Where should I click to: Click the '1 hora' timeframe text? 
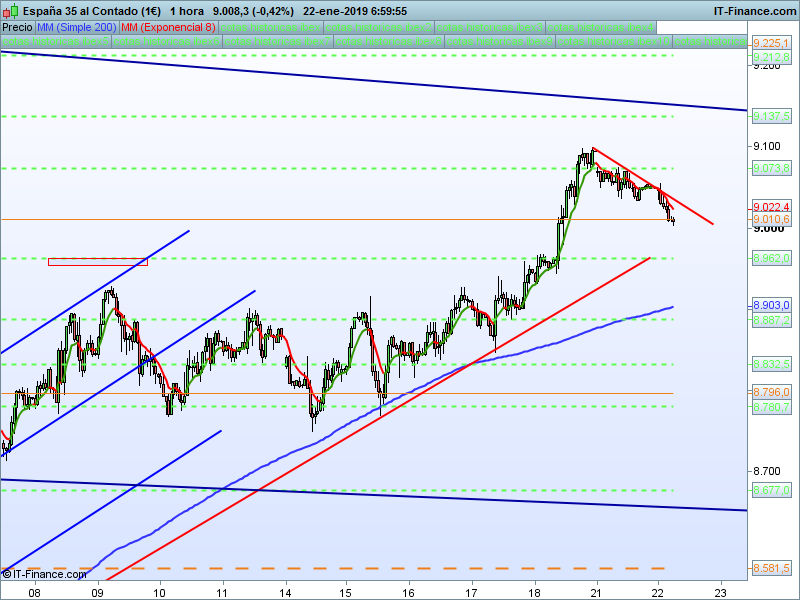(187, 11)
